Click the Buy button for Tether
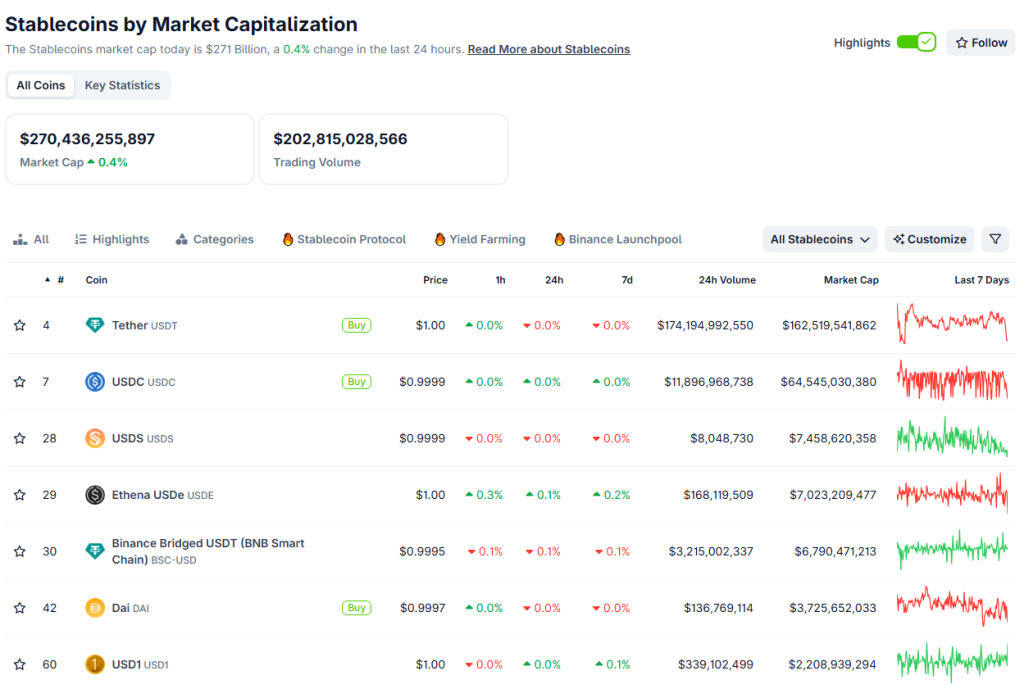 pyautogui.click(x=357, y=325)
